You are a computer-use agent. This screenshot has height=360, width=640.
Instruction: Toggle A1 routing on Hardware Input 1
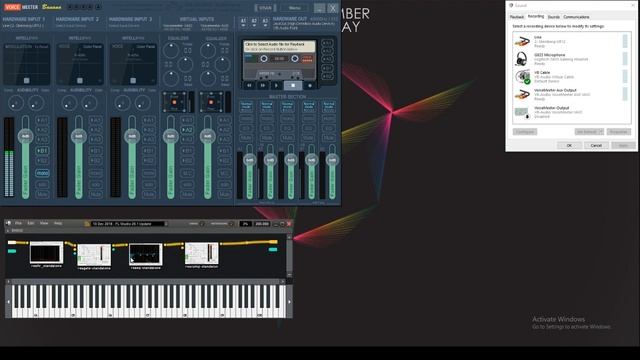click(42, 120)
